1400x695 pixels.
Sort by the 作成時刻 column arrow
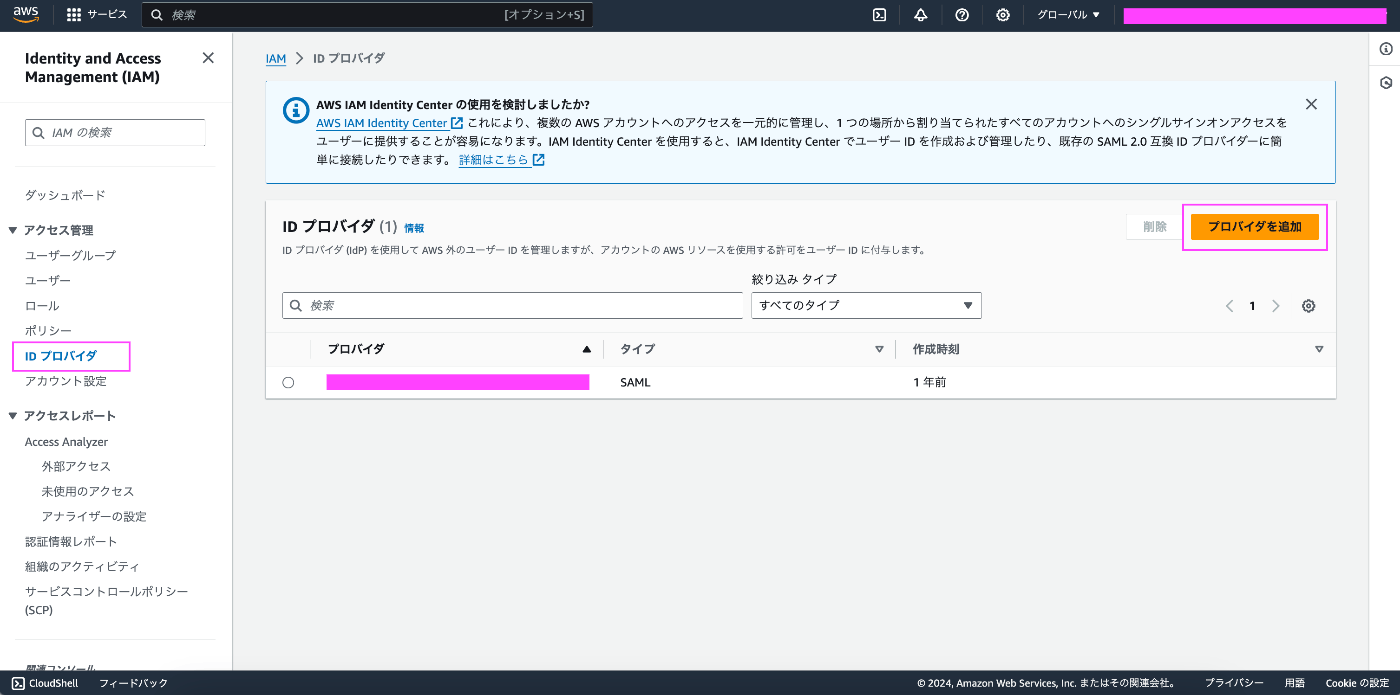(1319, 349)
